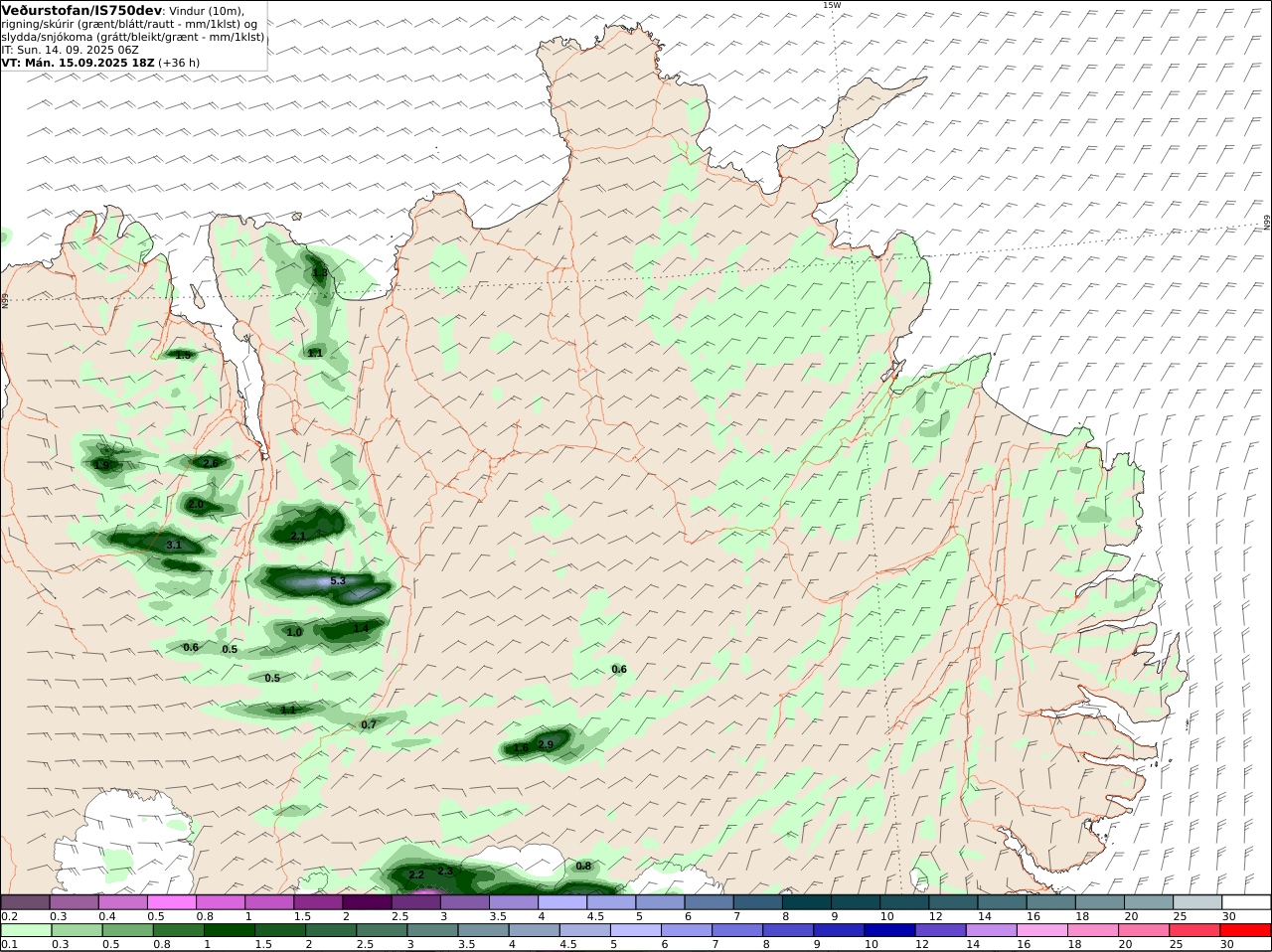Click the 15W longitude label at top
The width and height of the screenshot is (1272, 952).
[x=832, y=5]
